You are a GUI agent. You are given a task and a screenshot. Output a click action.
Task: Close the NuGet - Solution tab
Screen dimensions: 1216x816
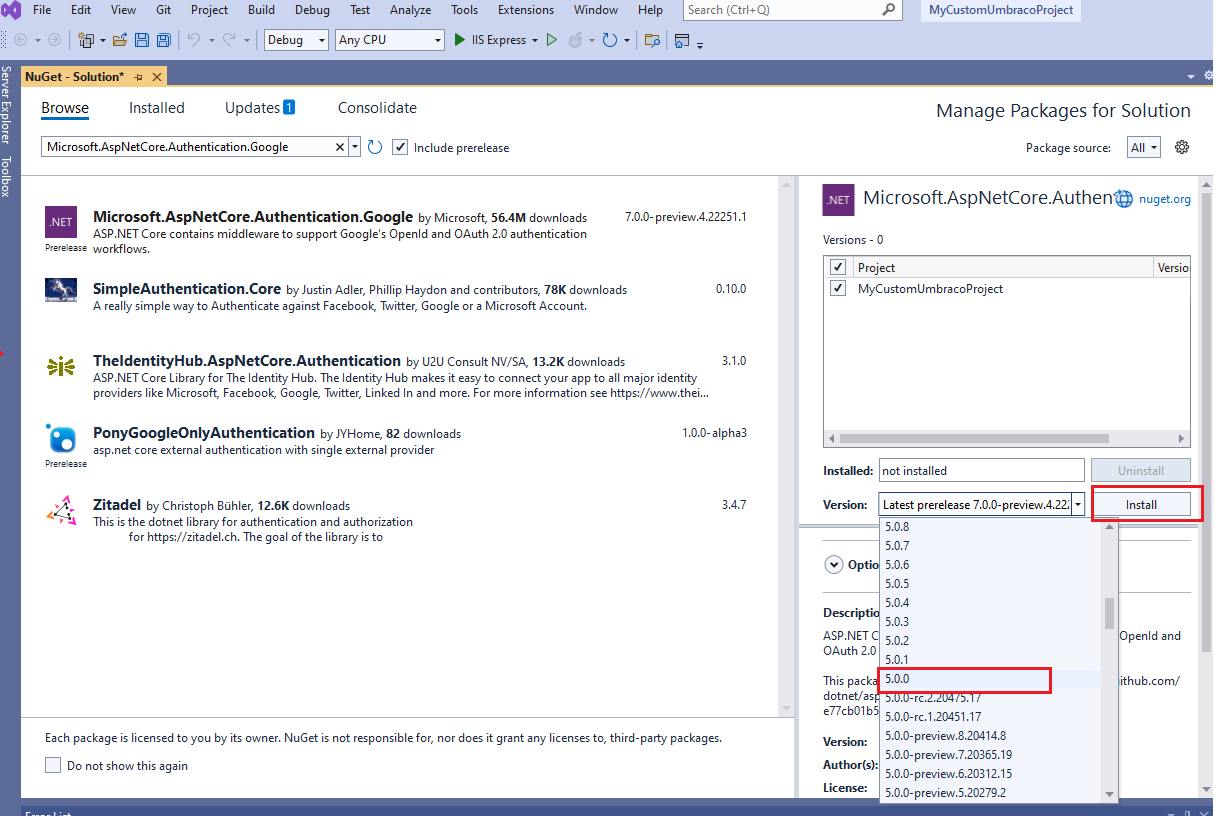tap(157, 77)
